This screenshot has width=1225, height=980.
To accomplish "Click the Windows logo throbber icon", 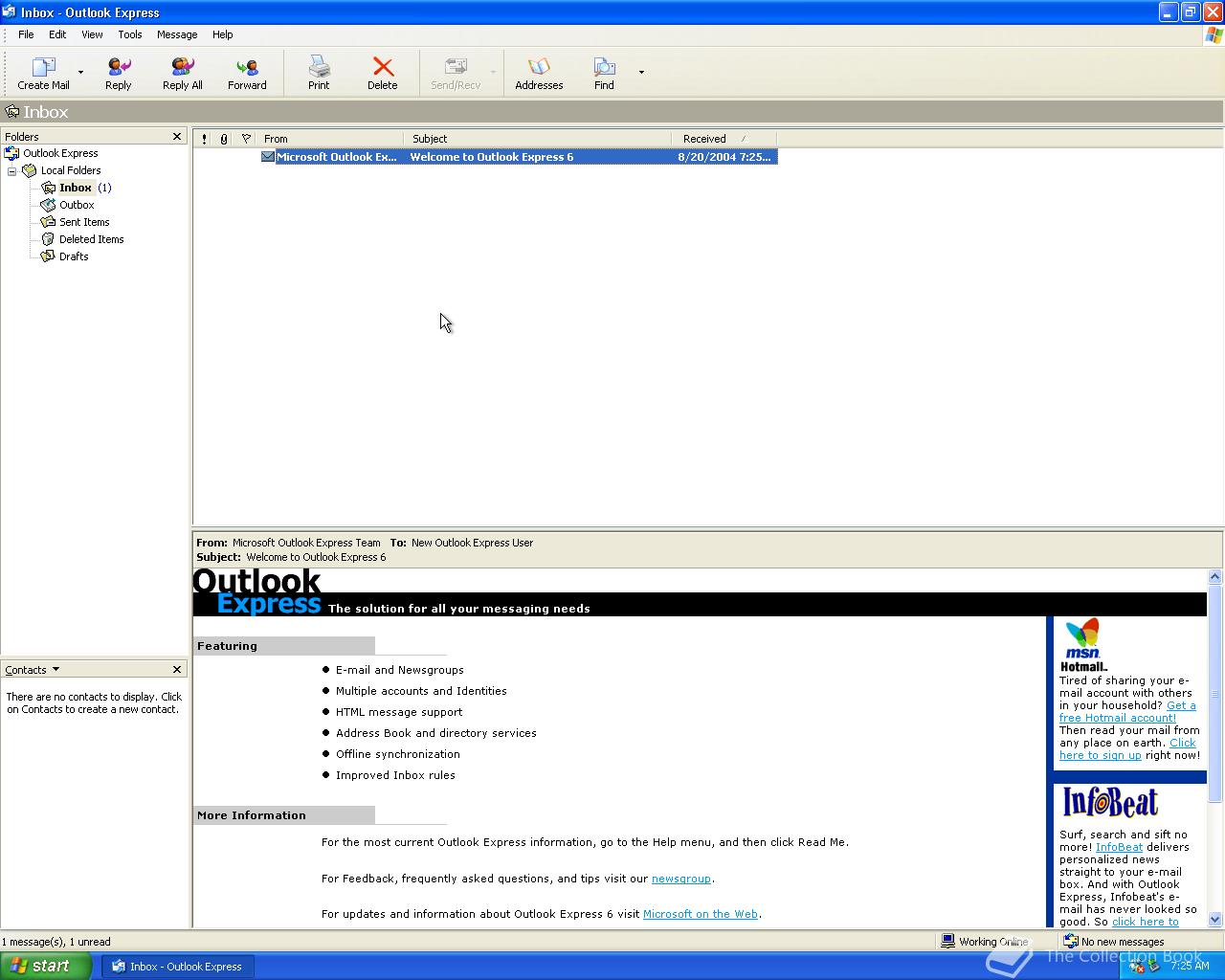I will [x=1214, y=34].
